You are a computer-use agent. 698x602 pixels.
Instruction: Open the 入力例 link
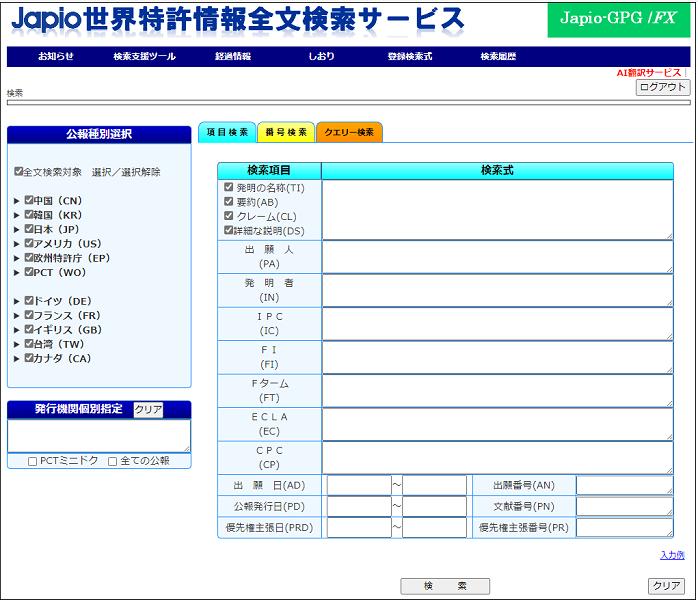[672, 555]
